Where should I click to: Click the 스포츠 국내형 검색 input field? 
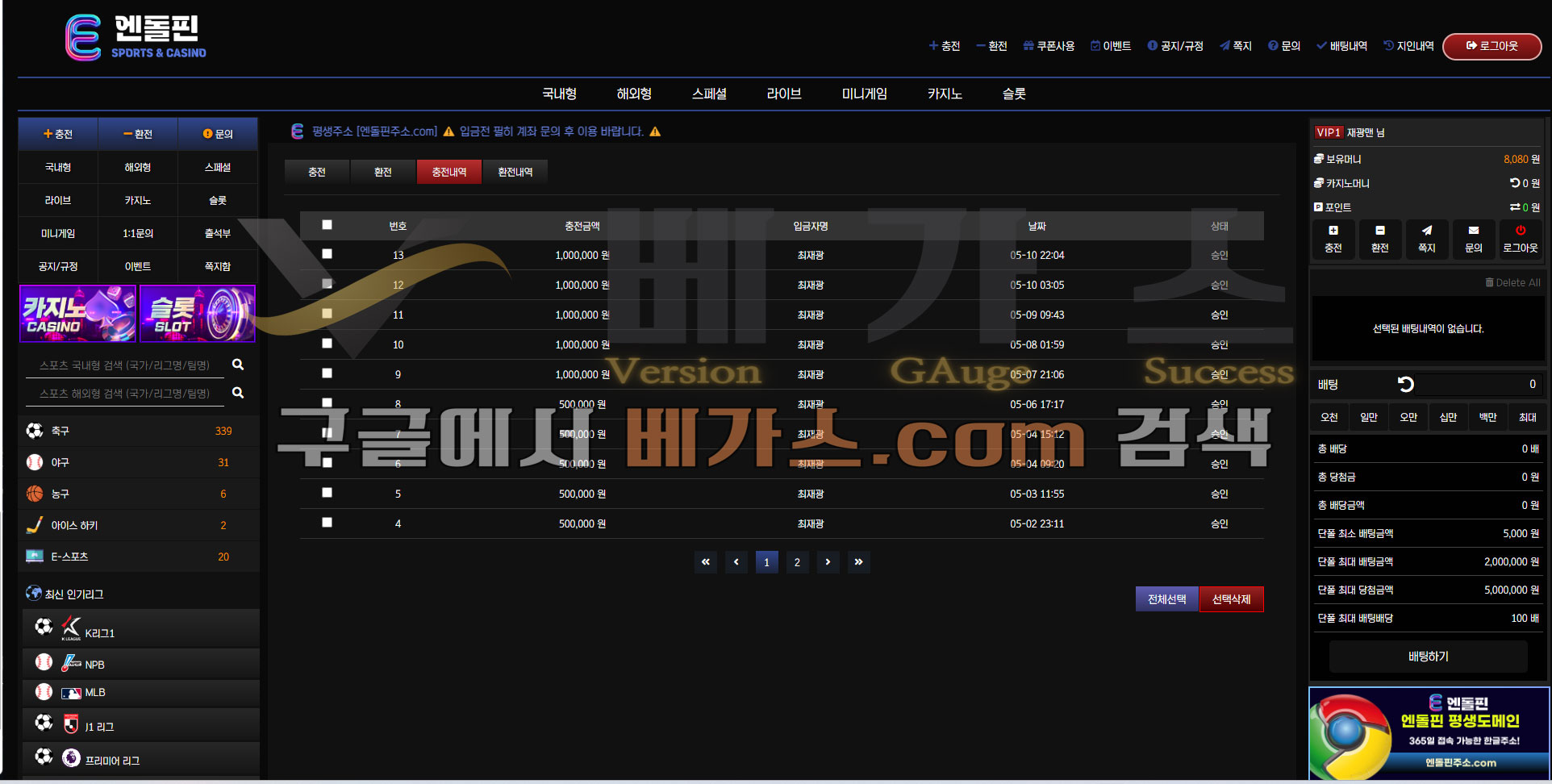(x=124, y=365)
